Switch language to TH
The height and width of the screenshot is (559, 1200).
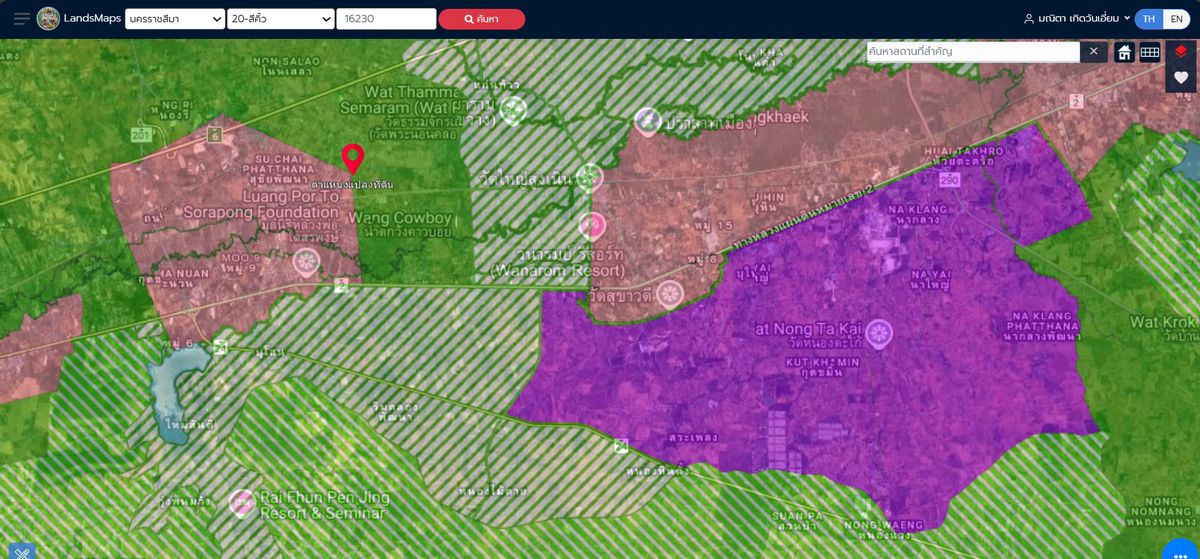(1149, 19)
